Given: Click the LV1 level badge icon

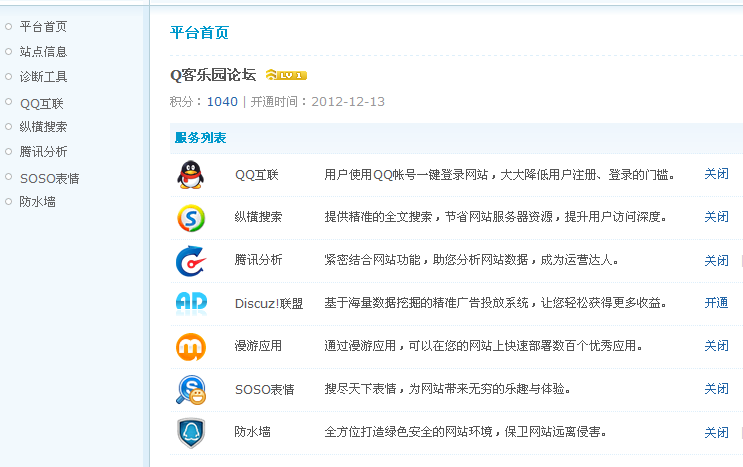Looking at the screenshot, I should click(286, 75).
